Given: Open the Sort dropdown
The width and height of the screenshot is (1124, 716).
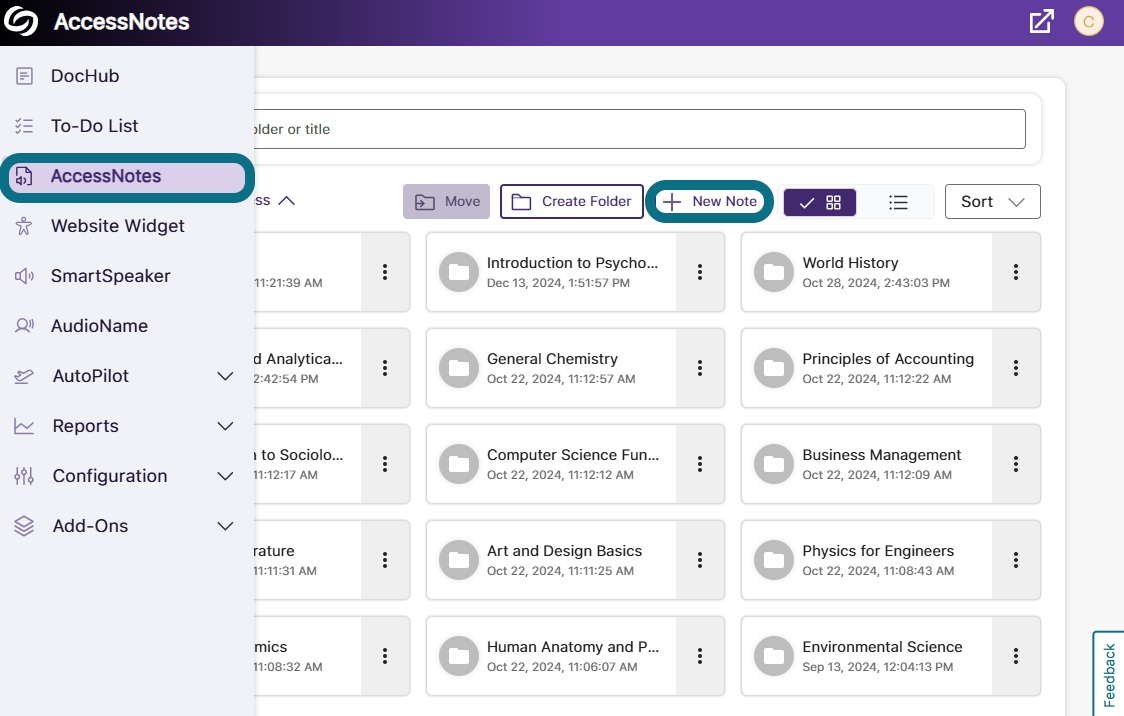Looking at the screenshot, I should point(992,201).
